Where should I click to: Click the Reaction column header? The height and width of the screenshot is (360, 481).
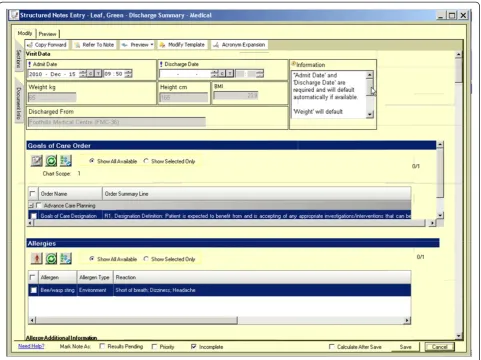coord(262,277)
